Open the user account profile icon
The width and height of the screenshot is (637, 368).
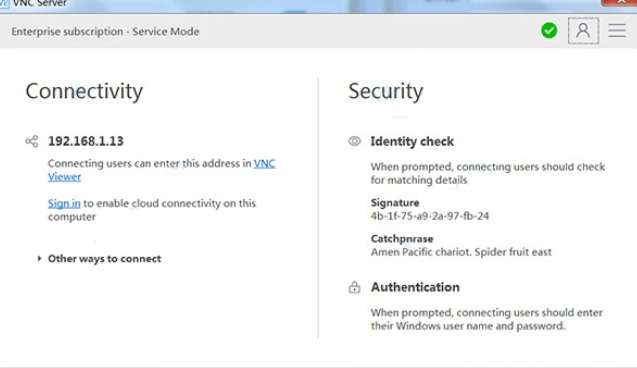click(x=583, y=30)
